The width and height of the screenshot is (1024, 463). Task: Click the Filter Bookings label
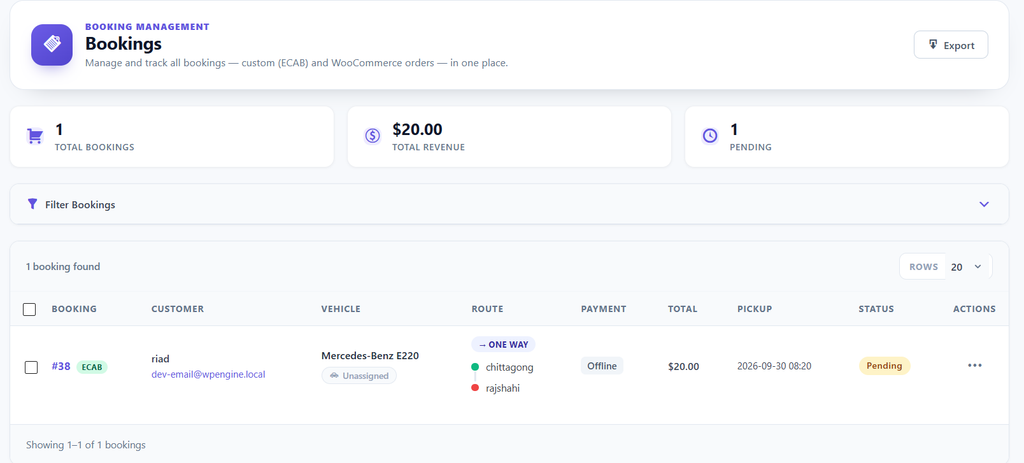point(80,204)
